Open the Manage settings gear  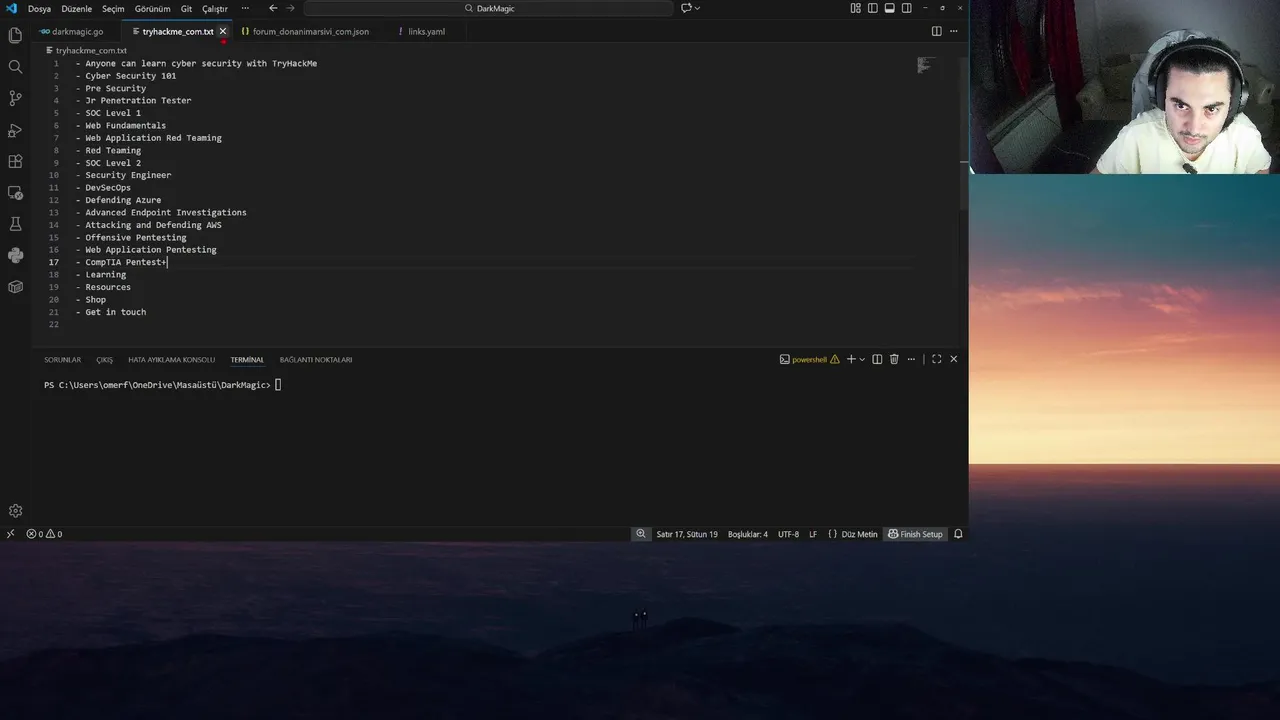pos(15,510)
